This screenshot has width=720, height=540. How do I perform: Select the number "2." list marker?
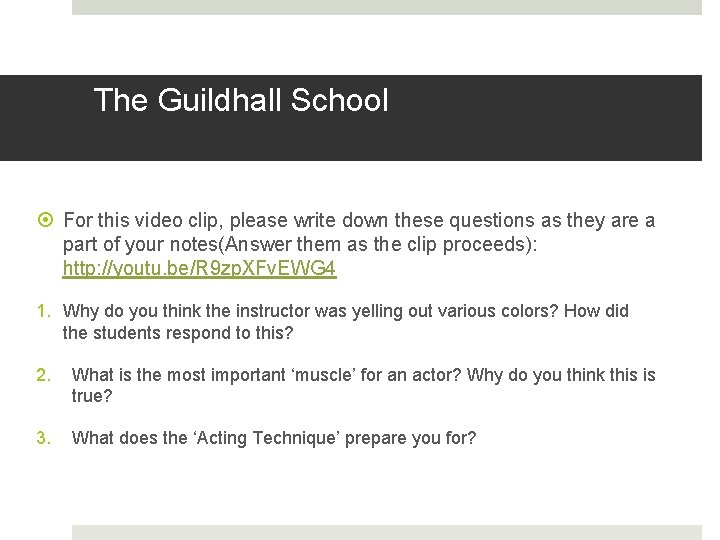tap(43, 375)
